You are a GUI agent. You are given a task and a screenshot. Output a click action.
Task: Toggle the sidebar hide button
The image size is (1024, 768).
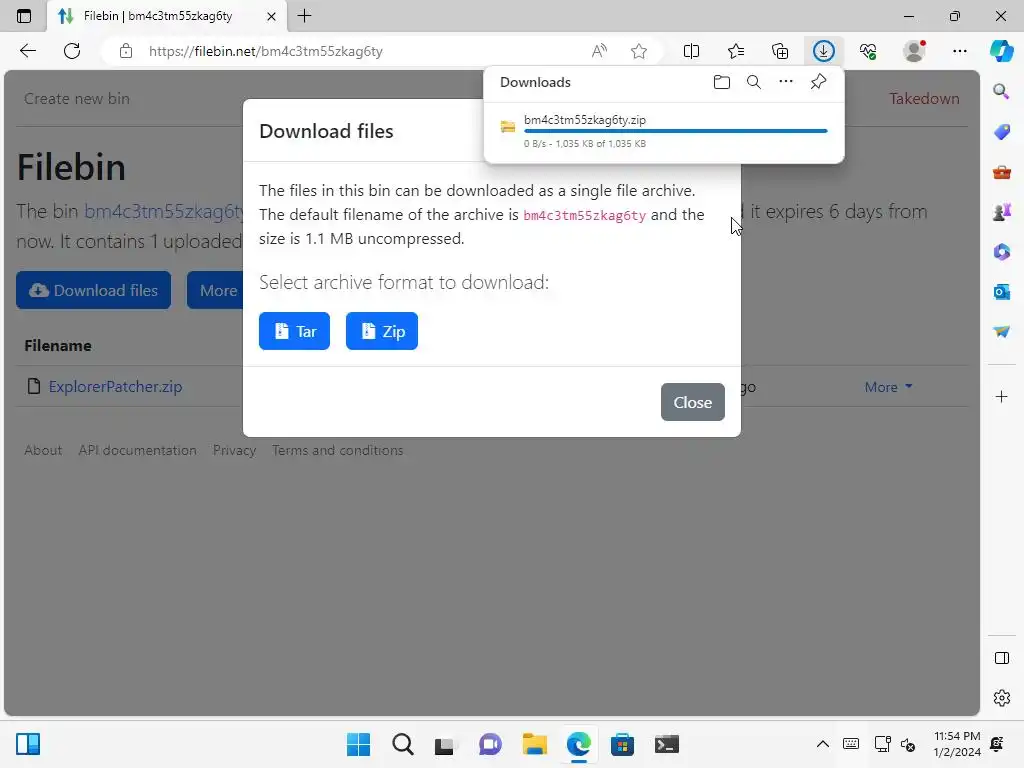click(1001, 658)
